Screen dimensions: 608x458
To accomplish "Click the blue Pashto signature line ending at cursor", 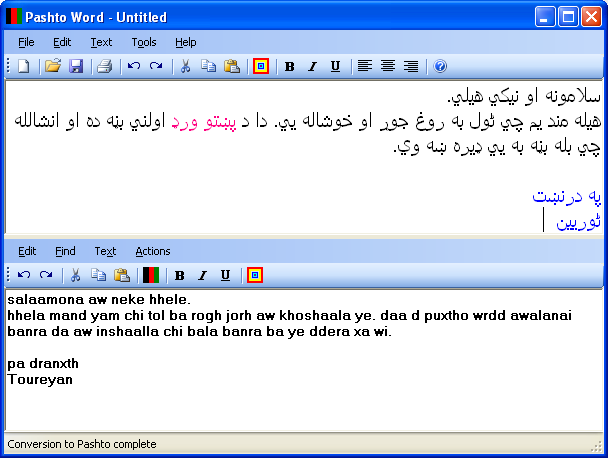I will pos(578,222).
